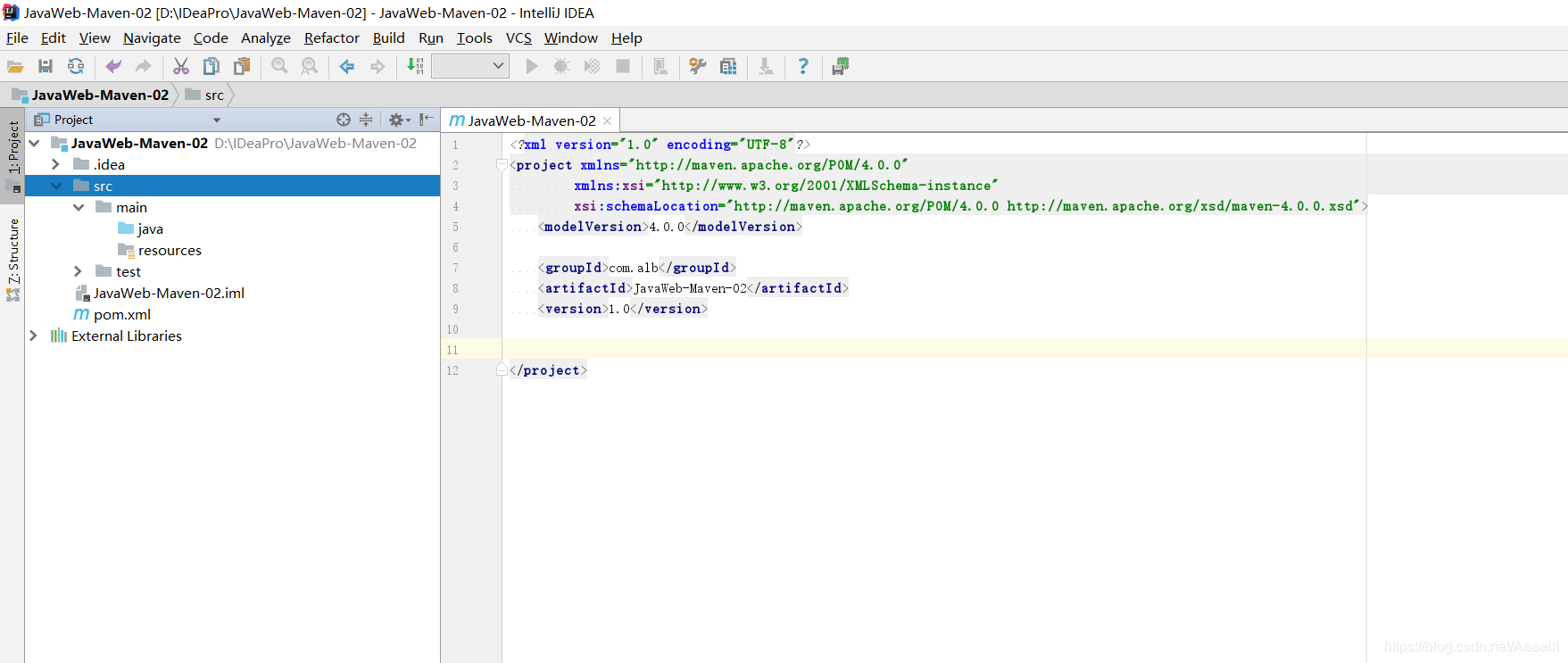
Task: Click the Build Project icon
Action: pos(415,66)
